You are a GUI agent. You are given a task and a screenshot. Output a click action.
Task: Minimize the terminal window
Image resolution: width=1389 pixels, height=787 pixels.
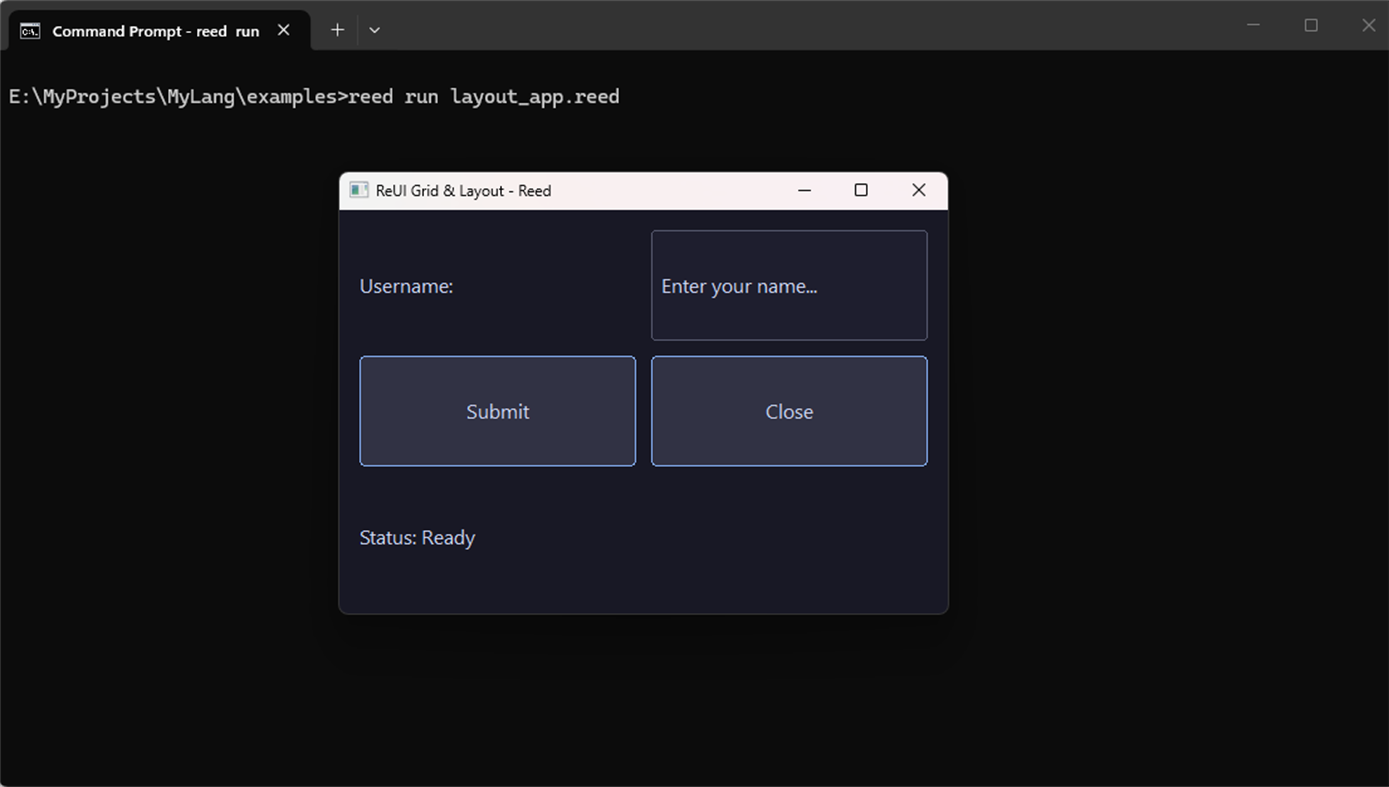point(1253,25)
